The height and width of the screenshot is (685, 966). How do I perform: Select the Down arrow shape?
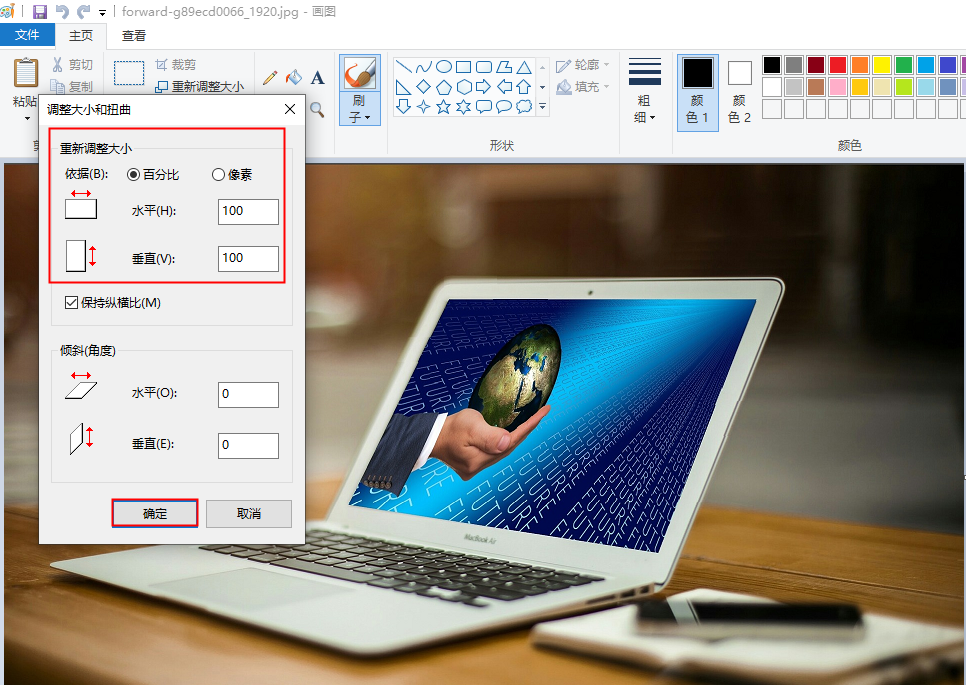[404, 107]
